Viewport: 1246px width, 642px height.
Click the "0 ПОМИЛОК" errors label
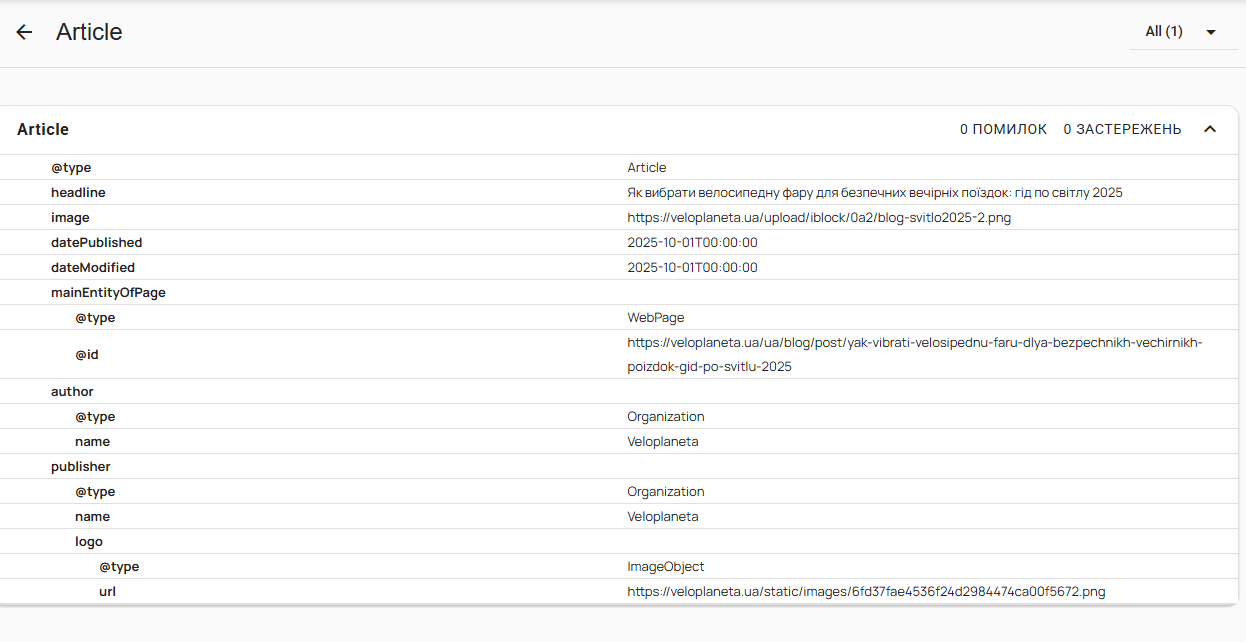[x=1003, y=129]
